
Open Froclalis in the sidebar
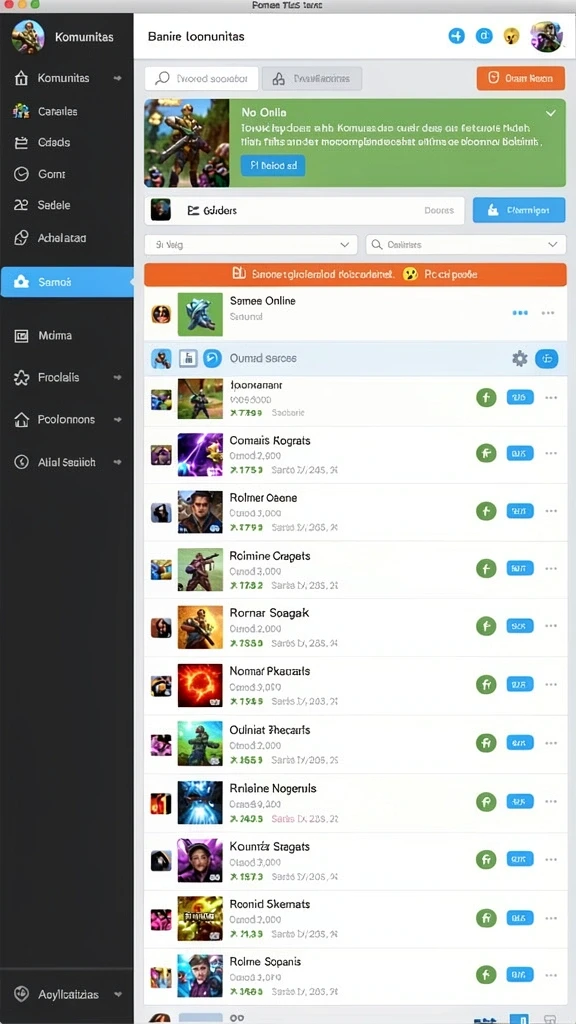67,377
